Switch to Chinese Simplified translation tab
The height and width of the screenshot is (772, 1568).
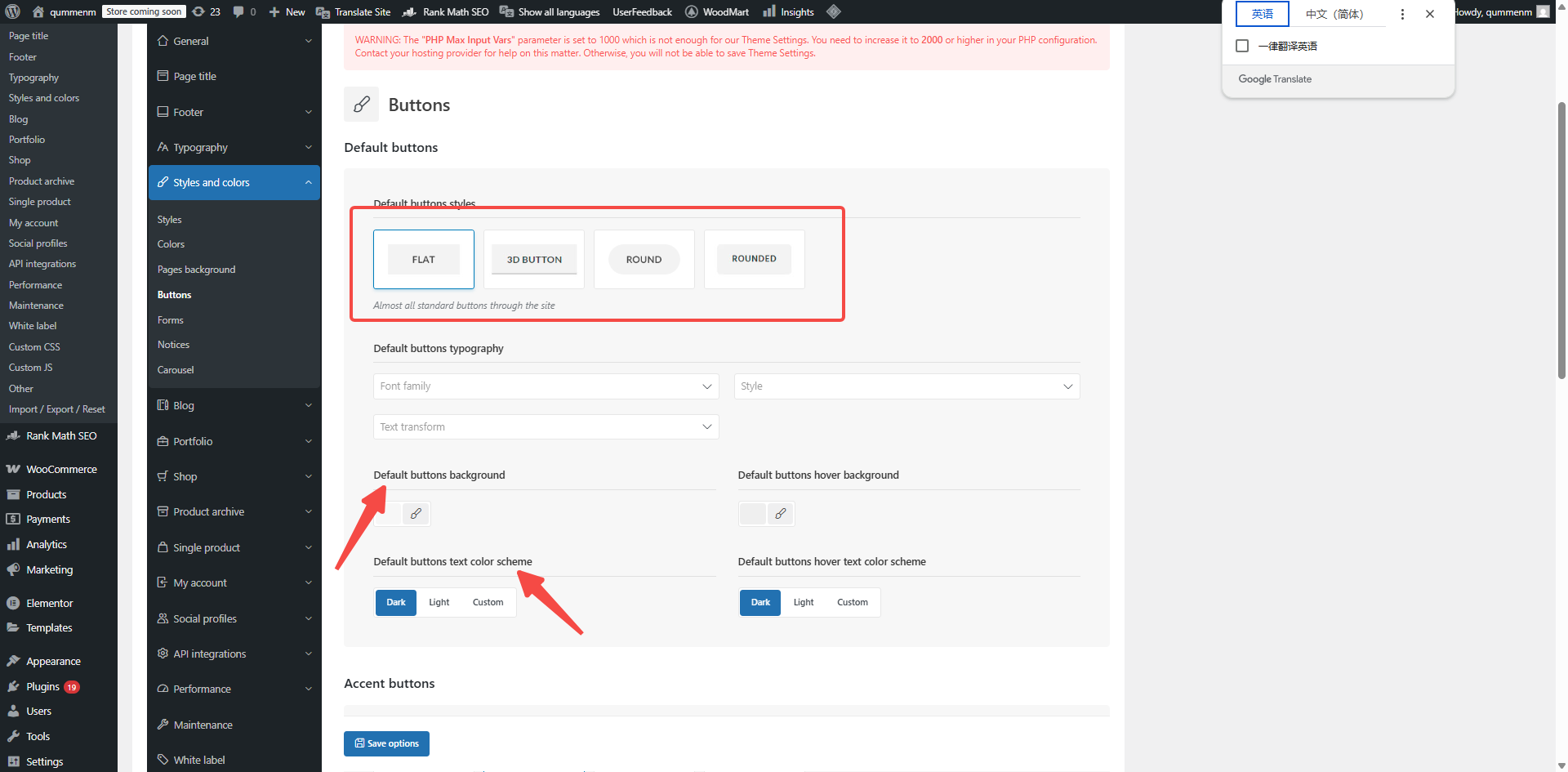coord(1334,14)
